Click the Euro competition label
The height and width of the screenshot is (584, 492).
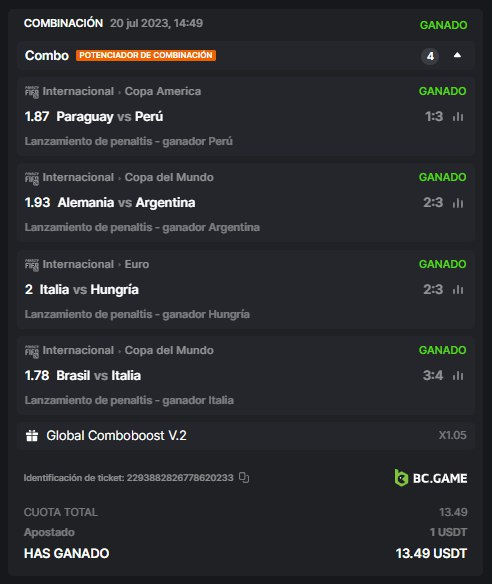point(137,264)
